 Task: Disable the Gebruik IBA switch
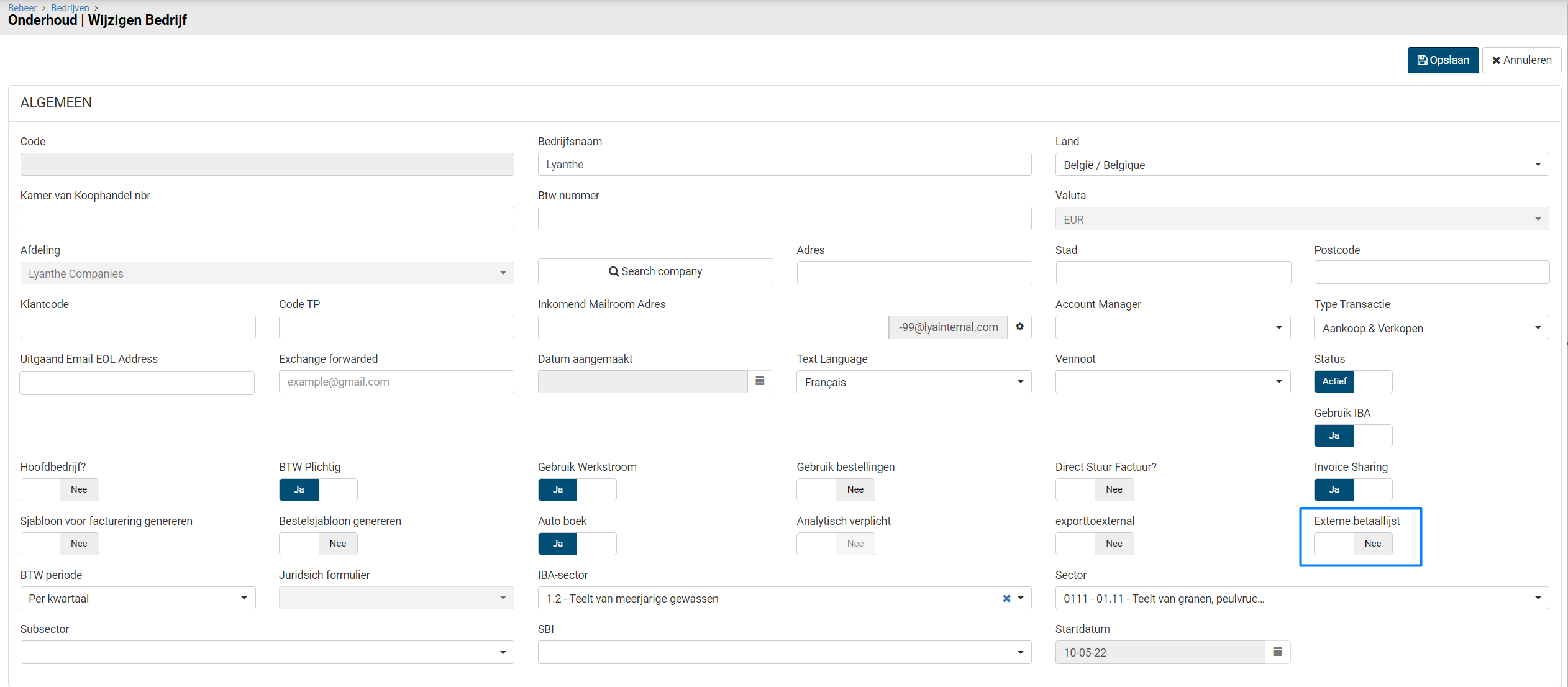(x=1353, y=435)
